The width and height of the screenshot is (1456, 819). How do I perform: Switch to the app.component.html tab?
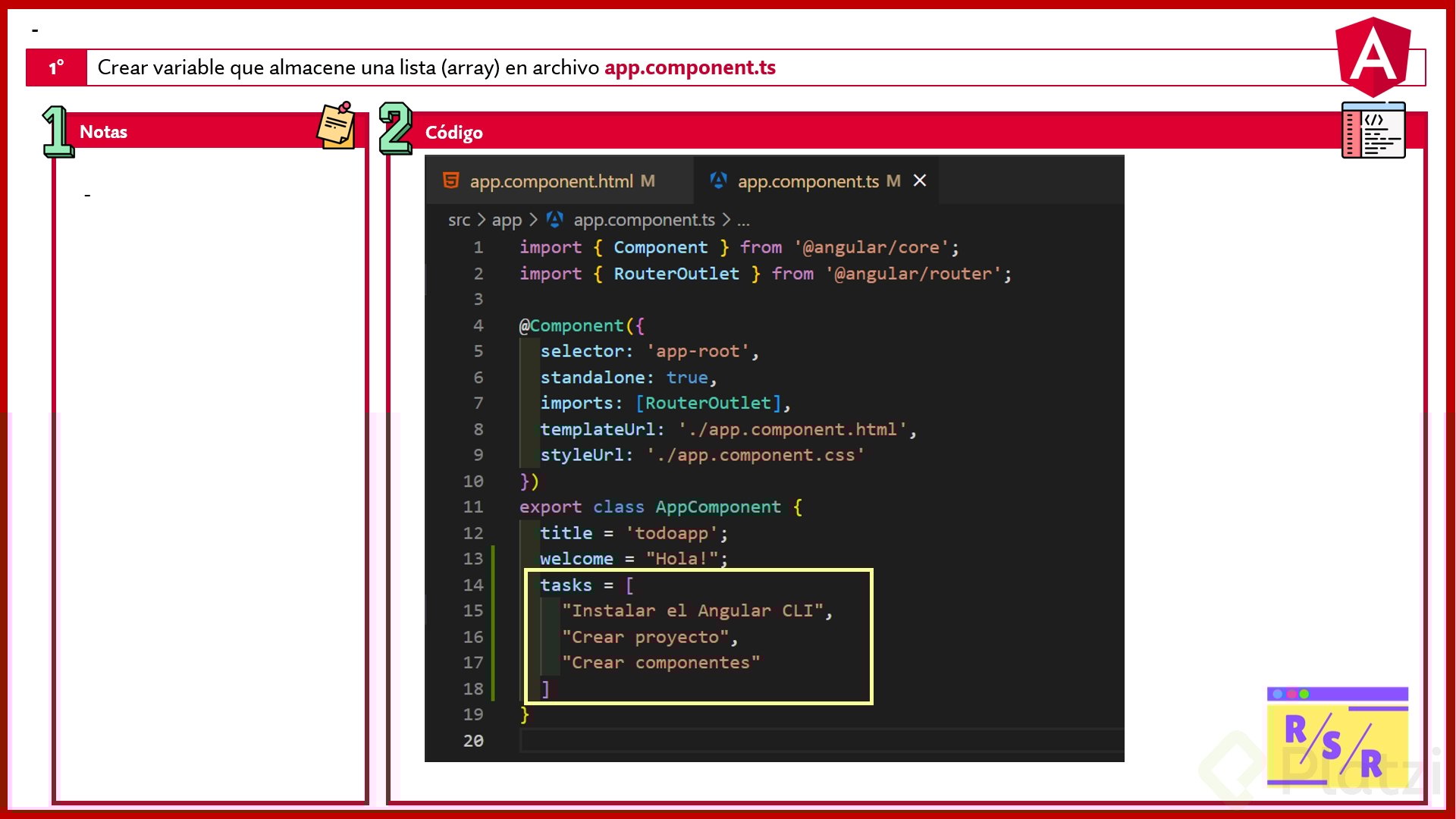[x=551, y=181]
